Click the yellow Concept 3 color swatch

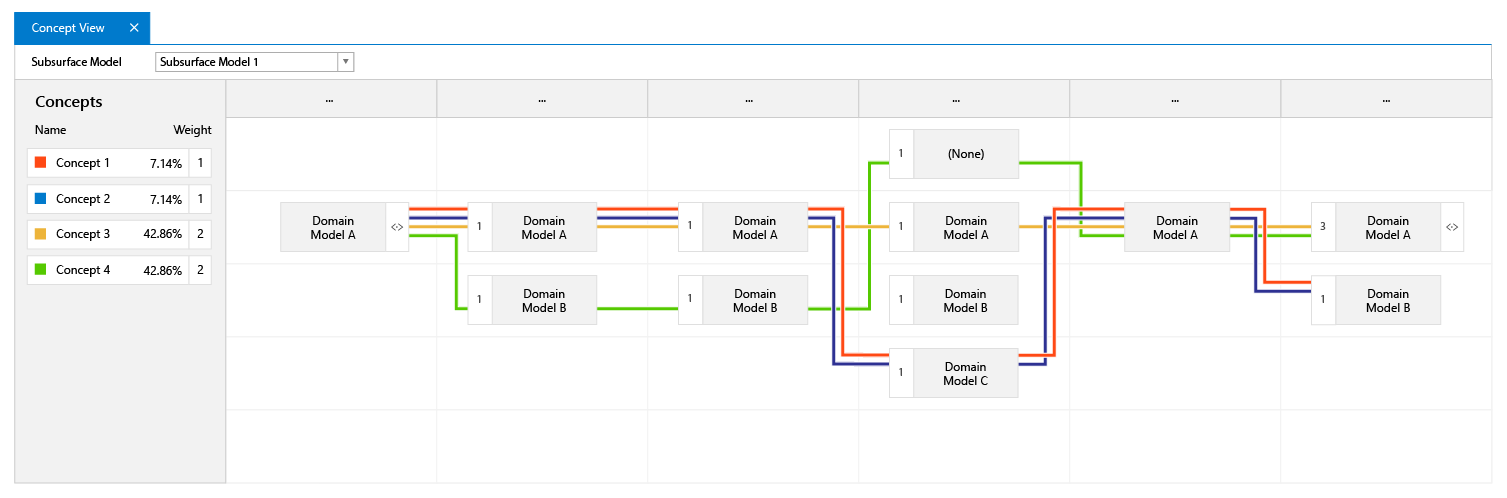[x=41, y=234]
